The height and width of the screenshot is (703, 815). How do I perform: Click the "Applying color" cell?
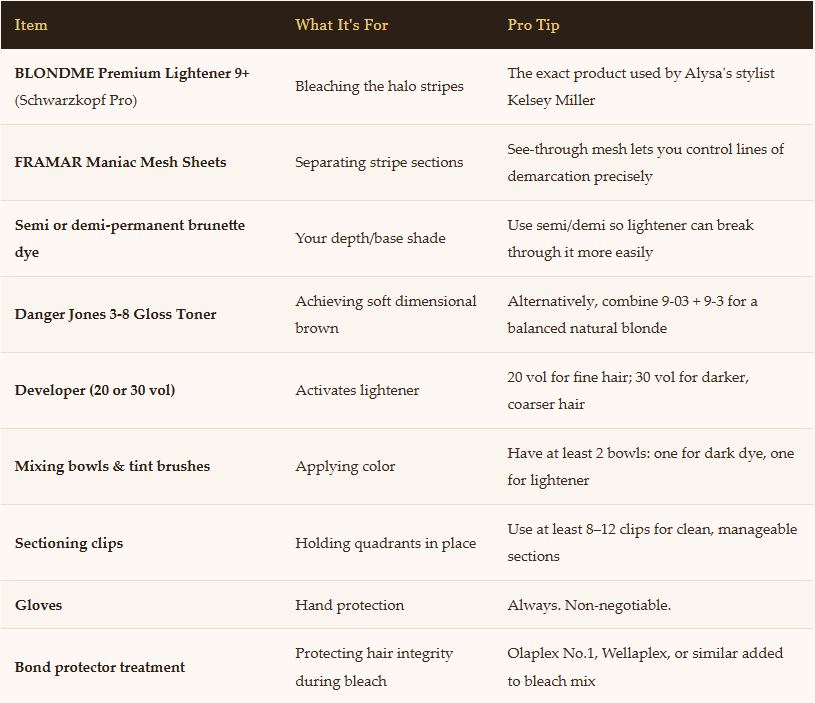pyautogui.click(x=345, y=466)
